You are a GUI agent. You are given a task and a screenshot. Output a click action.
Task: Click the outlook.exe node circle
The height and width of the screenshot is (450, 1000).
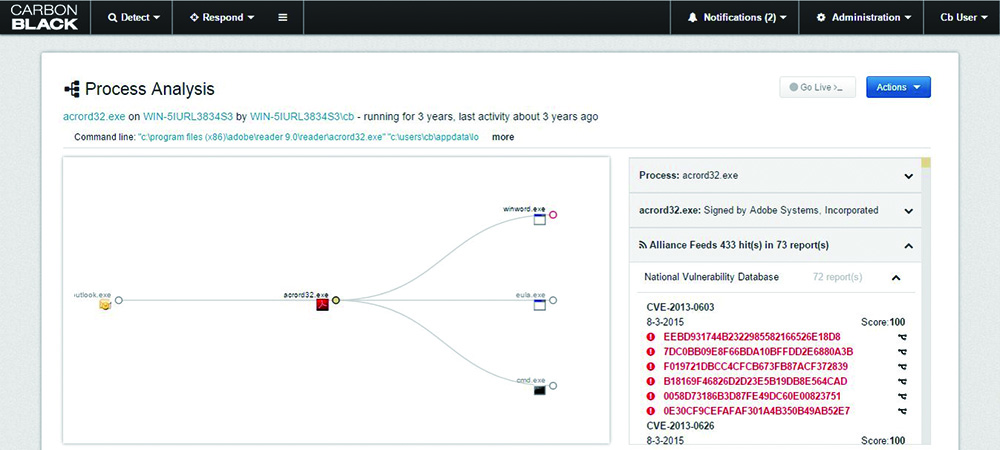[x=119, y=300]
